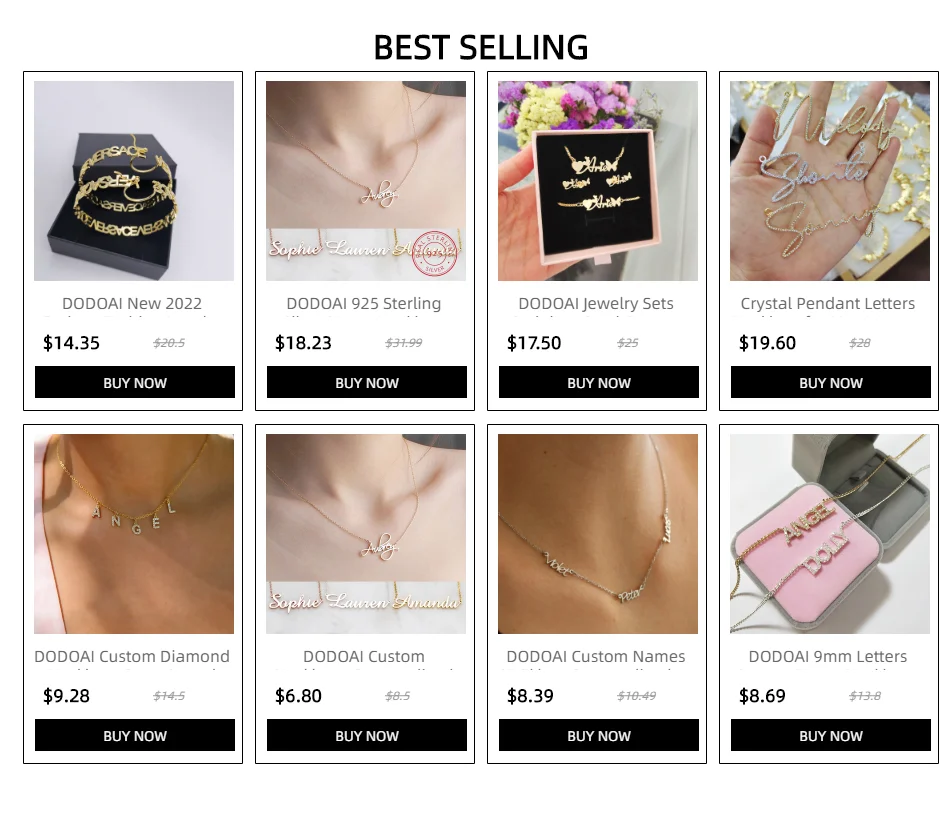View the three-name silver necklace photo

point(598,534)
